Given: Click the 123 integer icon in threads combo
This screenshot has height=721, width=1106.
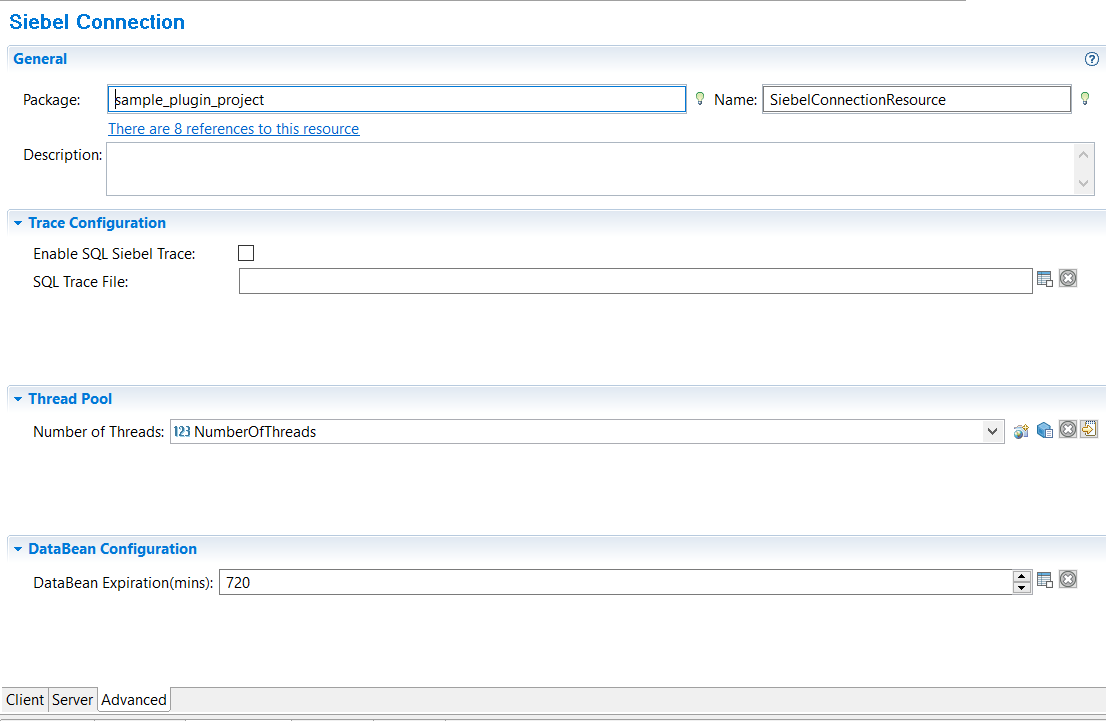Looking at the screenshot, I should [x=182, y=432].
